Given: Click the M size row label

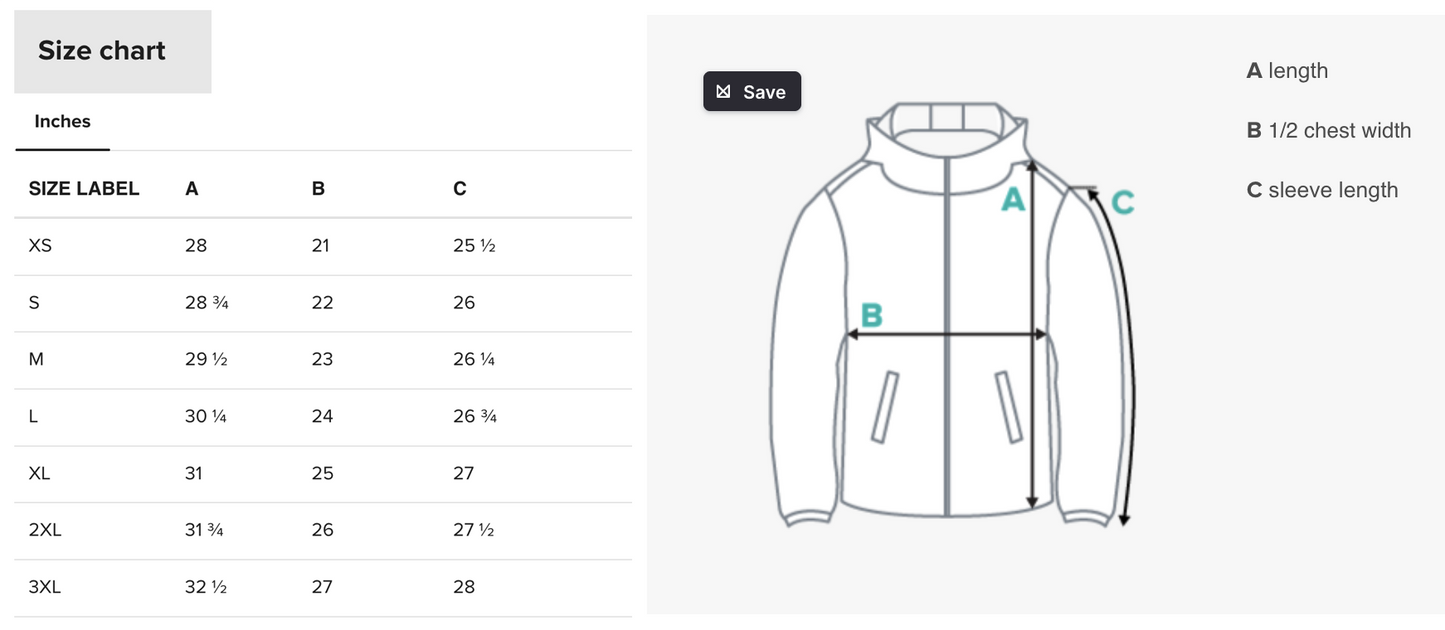Looking at the screenshot, I should pyautogui.click(x=36, y=360).
